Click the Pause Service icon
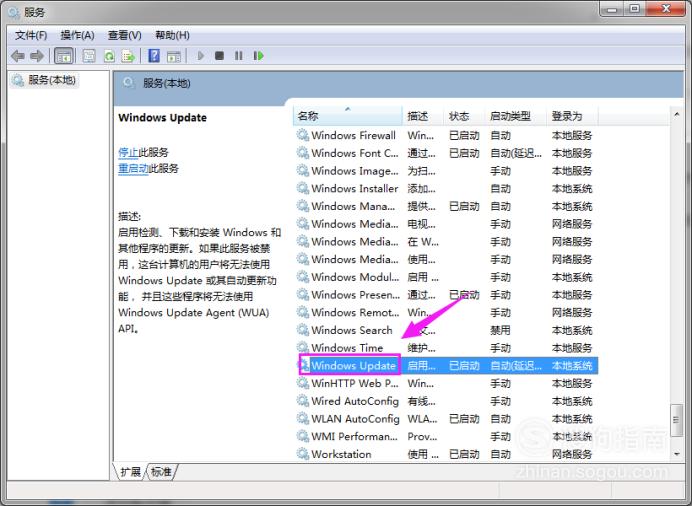Screen dimensions: 692x506 click(239, 56)
